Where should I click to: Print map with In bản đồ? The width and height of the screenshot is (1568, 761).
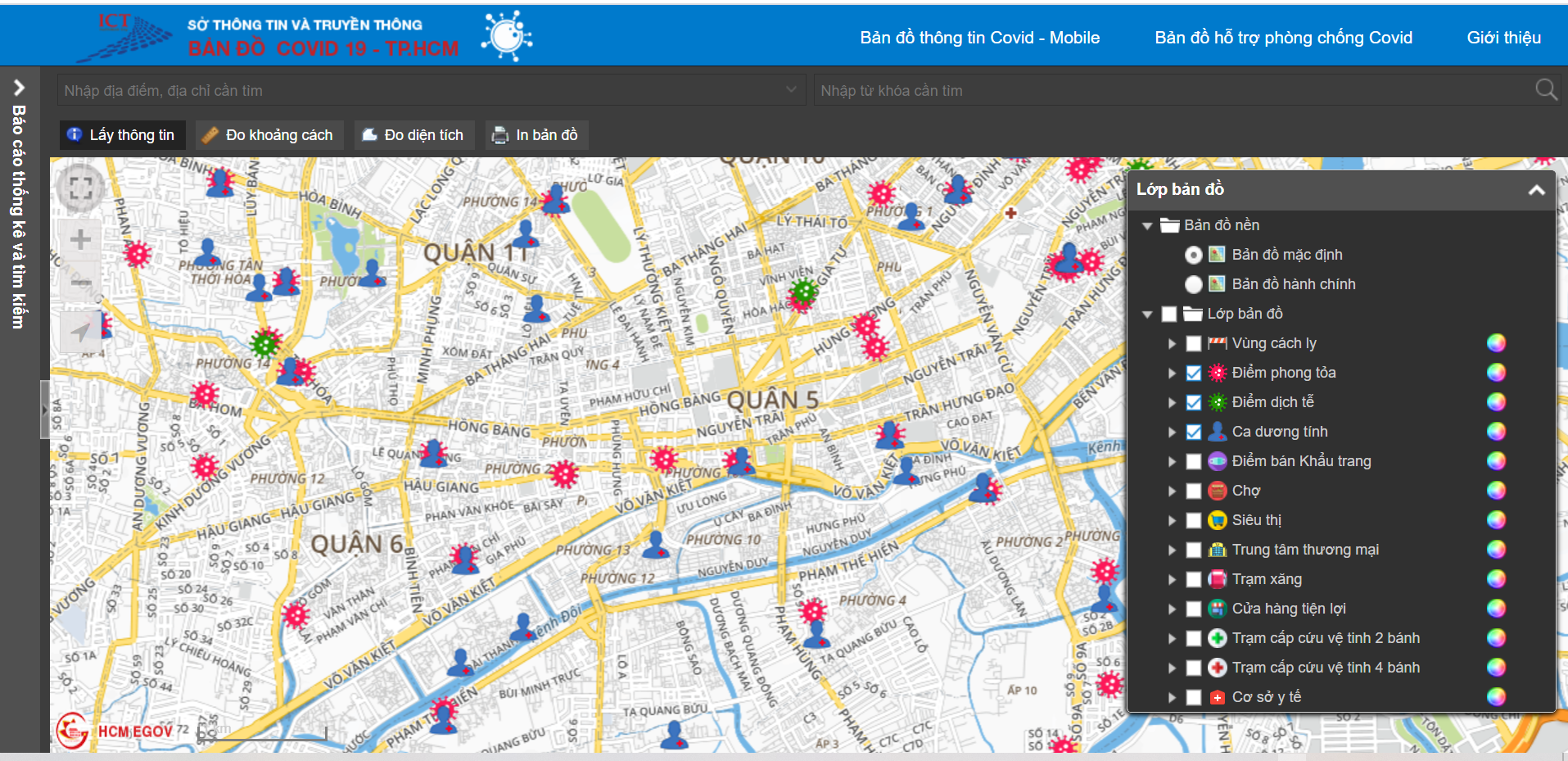point(535,135)
